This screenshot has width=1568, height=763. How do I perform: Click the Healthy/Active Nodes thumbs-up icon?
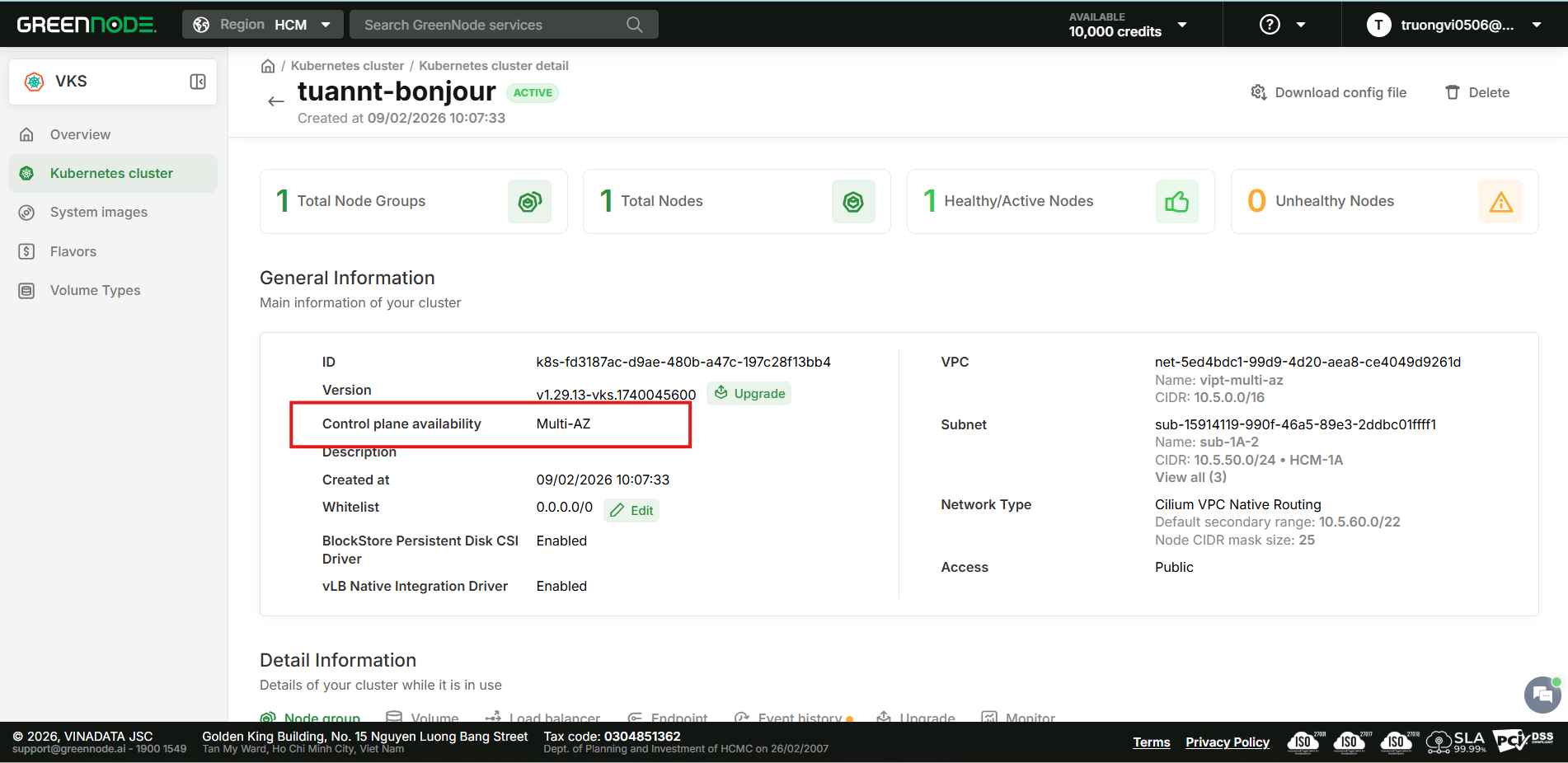pos(1176,202)
